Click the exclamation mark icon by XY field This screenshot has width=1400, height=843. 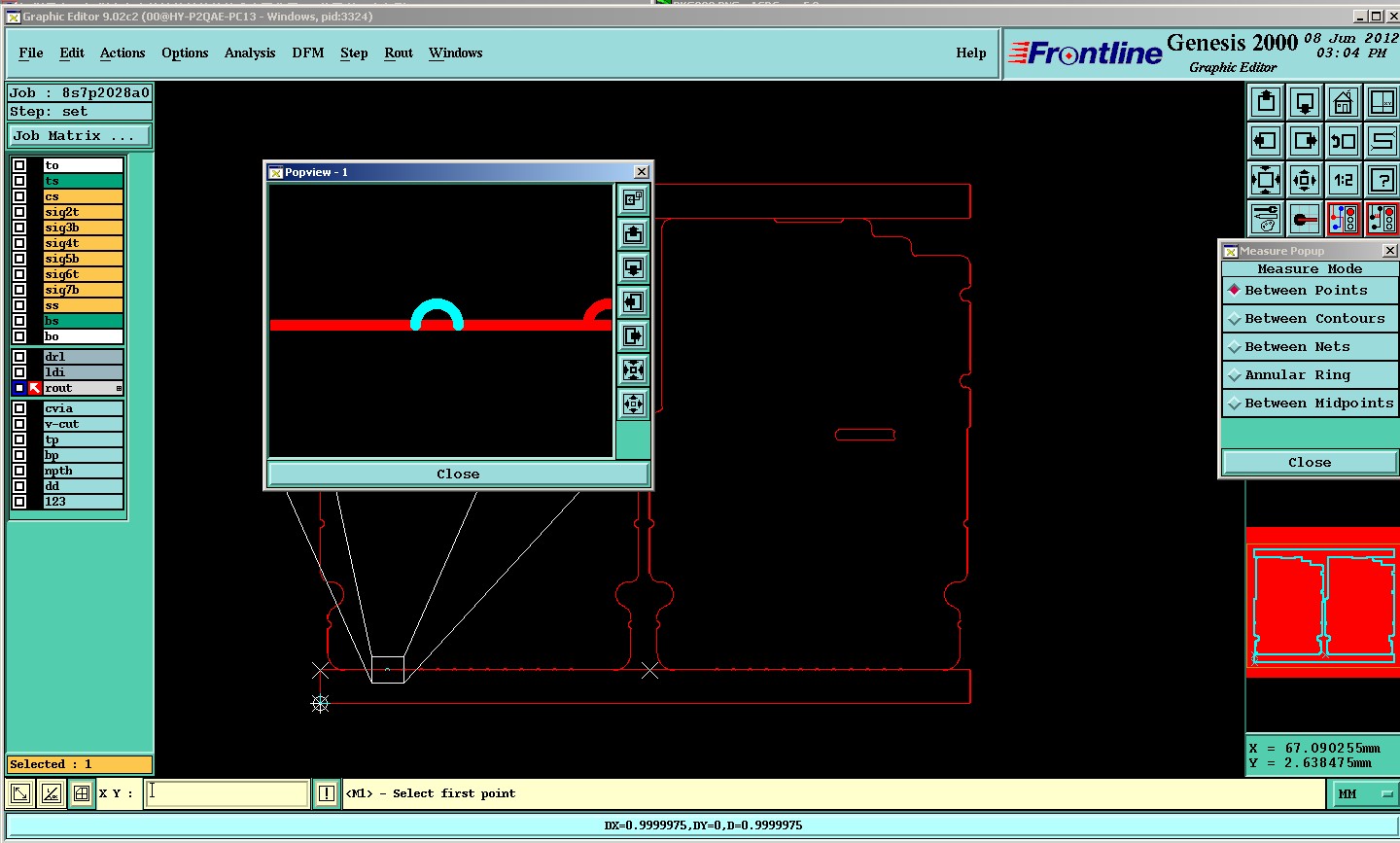(326, 793)
